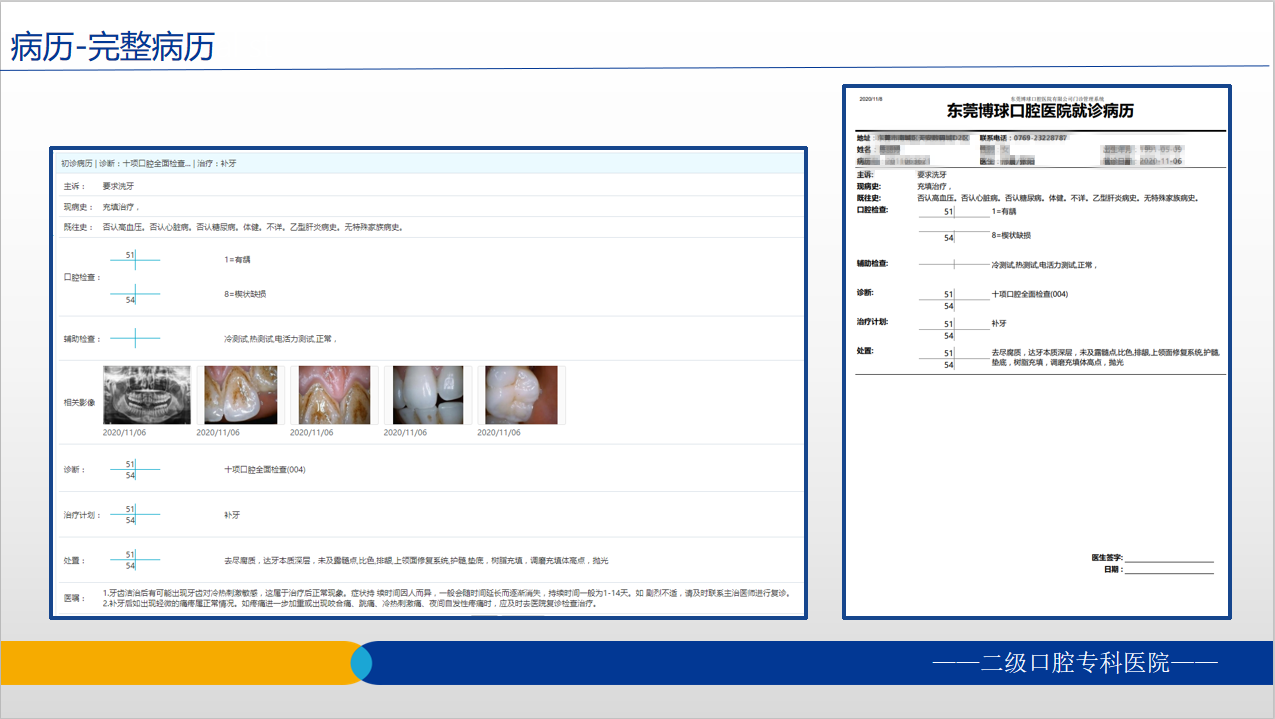Click the 既往史 text in the left record
This screenshot has width=1275, height=719.
click(x=252, y=227)
